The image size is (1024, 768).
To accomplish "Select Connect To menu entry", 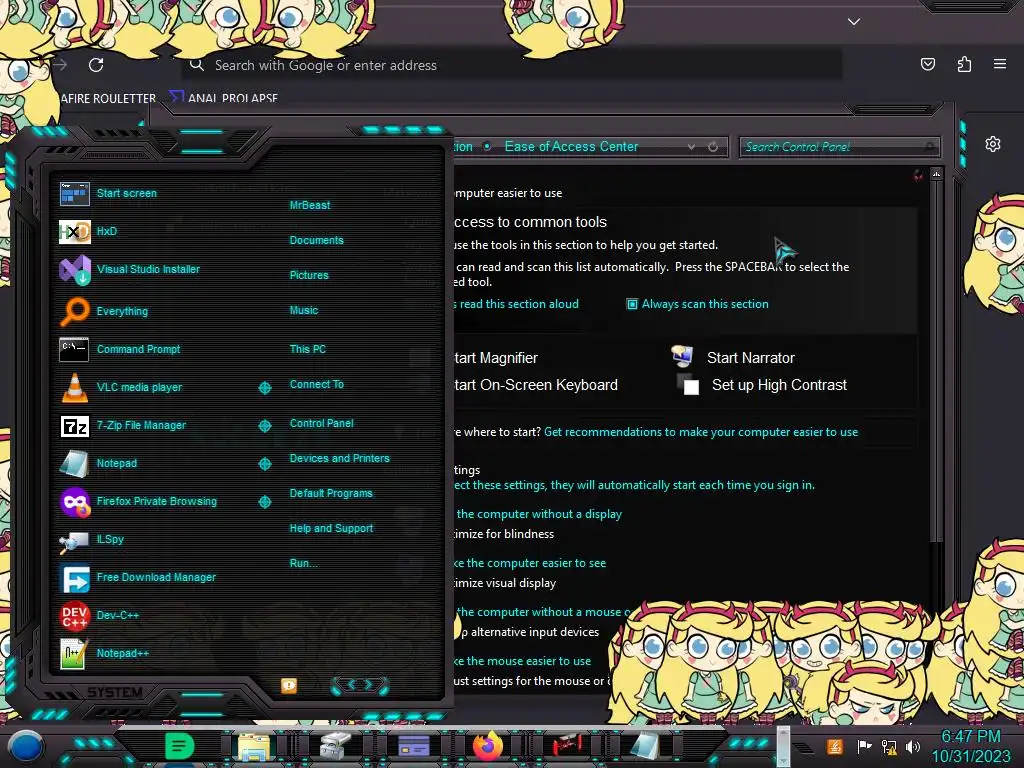I will click(316, 385).
